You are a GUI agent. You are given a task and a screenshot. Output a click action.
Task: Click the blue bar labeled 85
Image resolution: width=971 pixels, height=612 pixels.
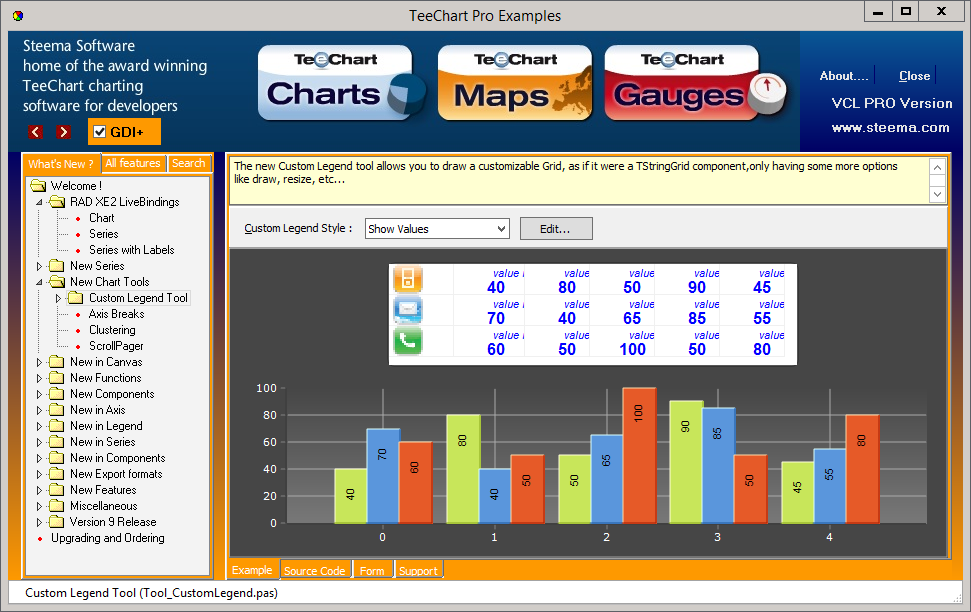coord(718,465)
